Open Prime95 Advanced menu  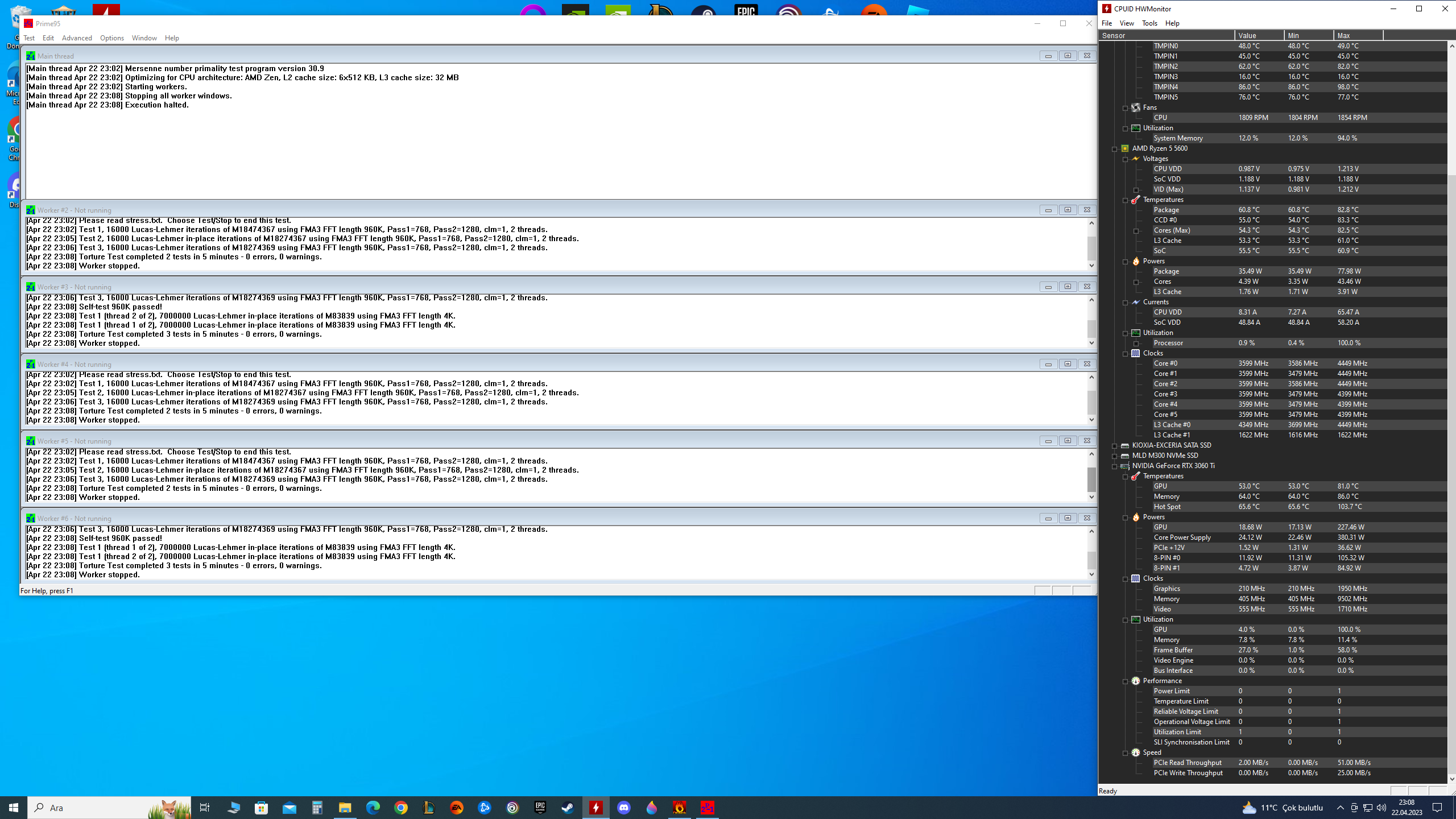click(x=77, y=38)
